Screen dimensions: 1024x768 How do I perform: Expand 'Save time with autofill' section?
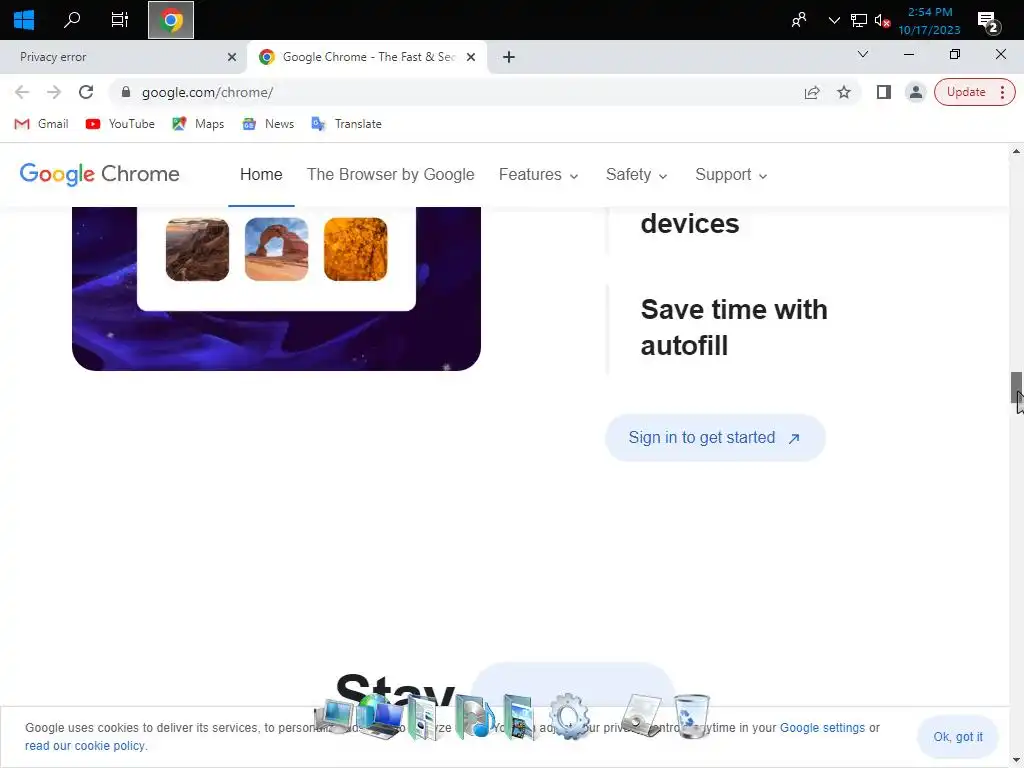point(734,328)
